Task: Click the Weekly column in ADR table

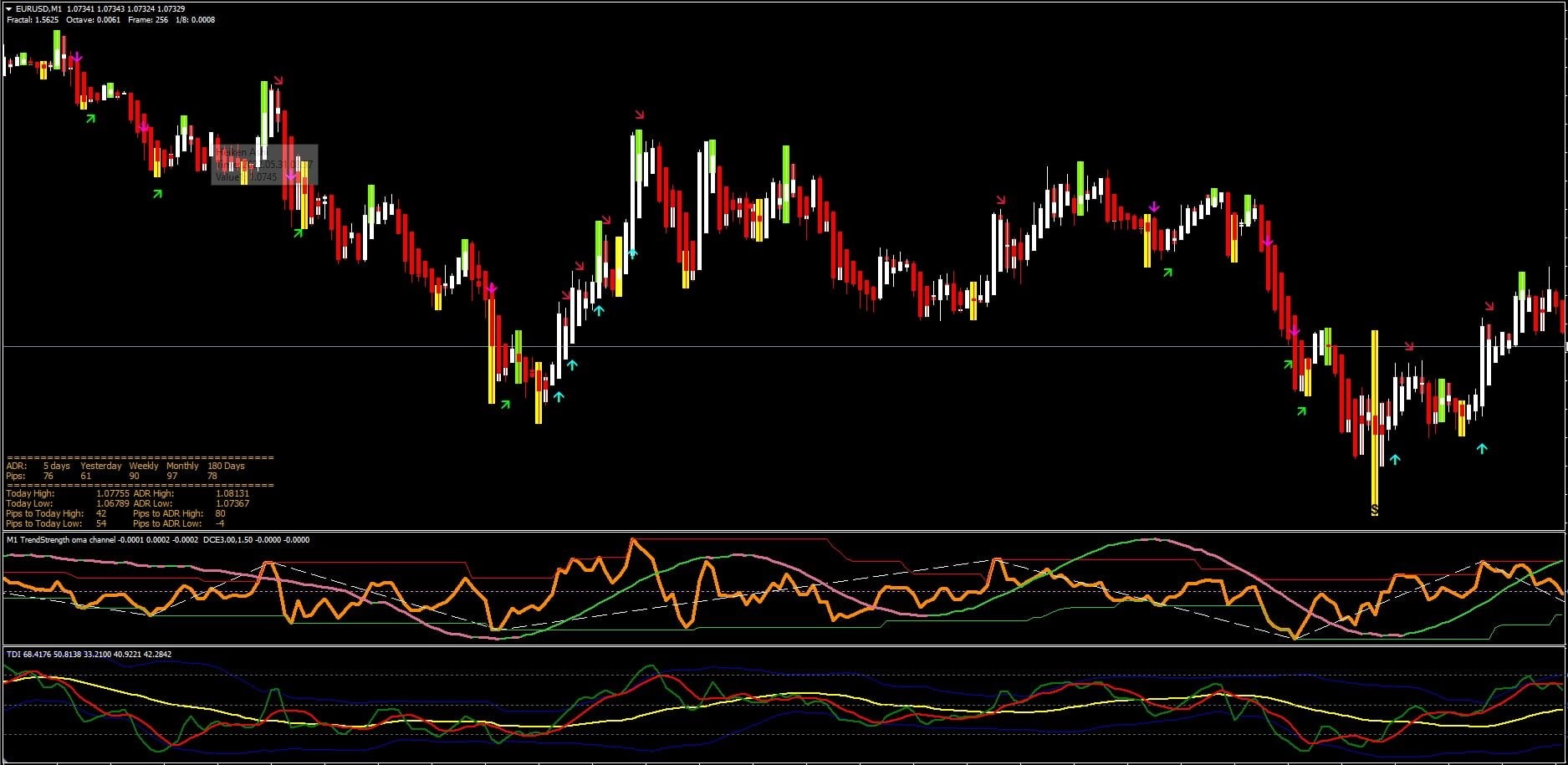Action: (x=143, y=466)
